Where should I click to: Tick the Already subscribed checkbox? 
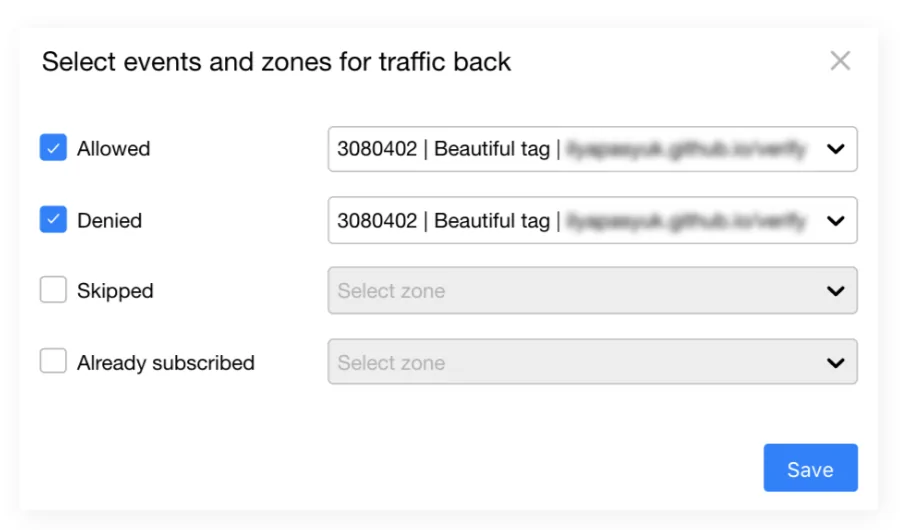click(x=53, y=361)
